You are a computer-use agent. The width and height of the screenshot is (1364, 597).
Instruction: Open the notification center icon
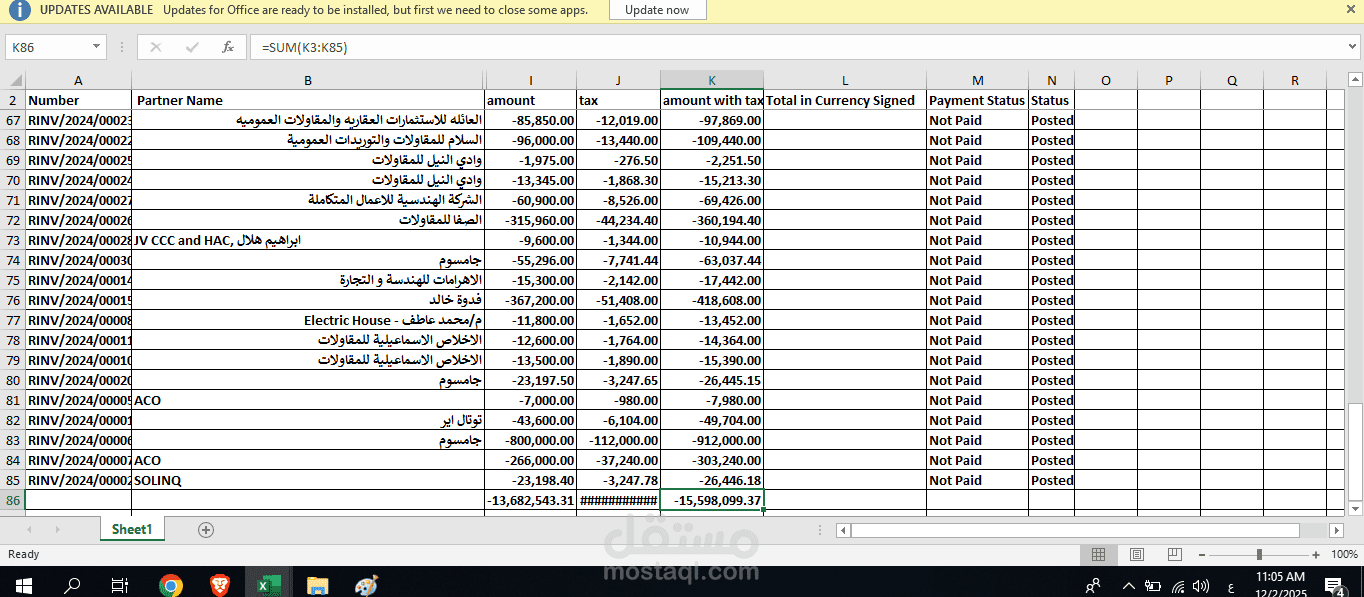coord(1337,585)
